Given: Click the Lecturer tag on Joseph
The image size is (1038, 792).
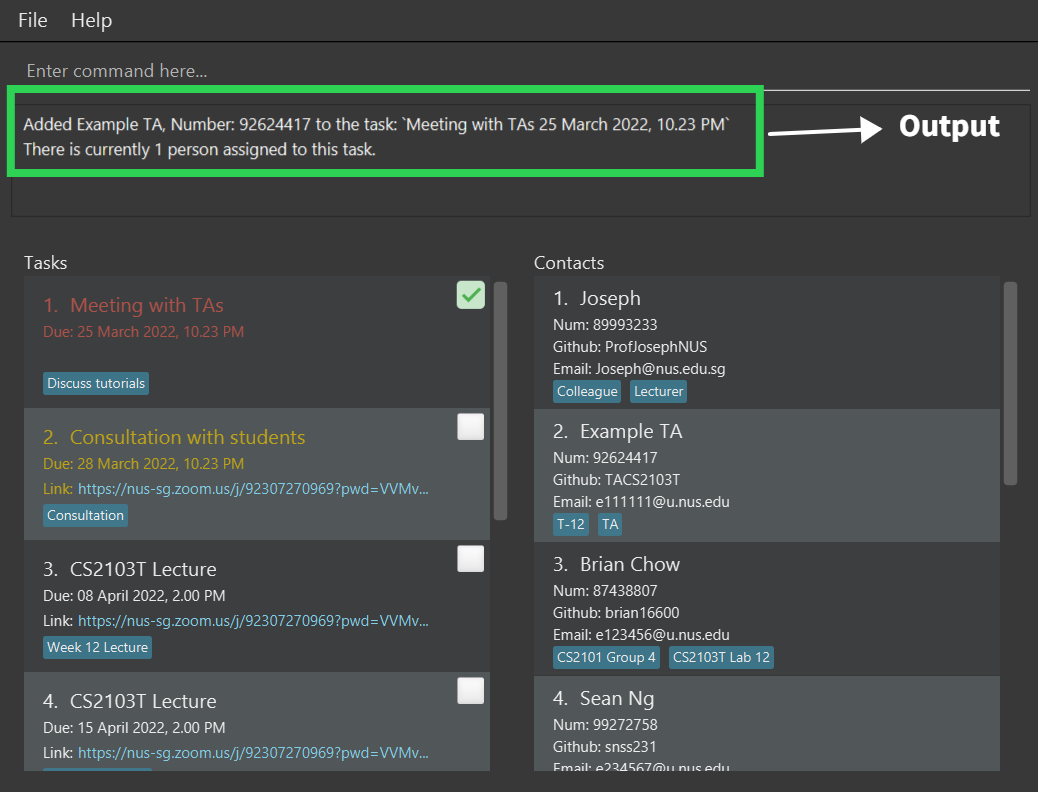Looking at the screenshot, I should 658,391.
